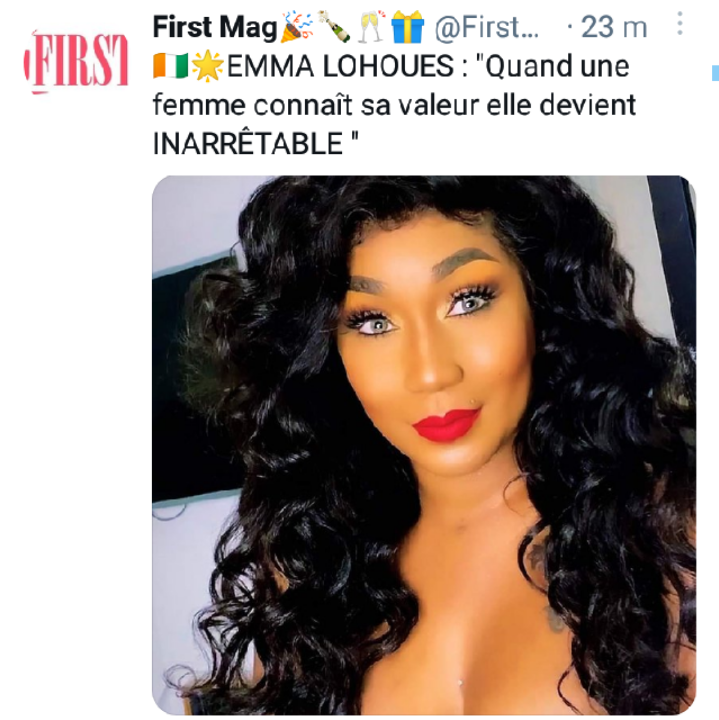Click the Ivory Coast flag emoji
This screenshot has height=720, width=719.
(171, 66)
